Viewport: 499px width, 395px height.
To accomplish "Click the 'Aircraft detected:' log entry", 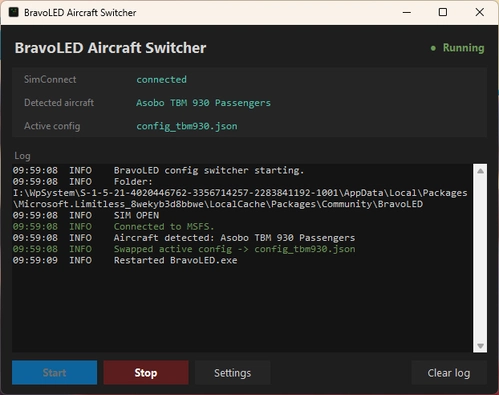I will click(x=184, y=238).
